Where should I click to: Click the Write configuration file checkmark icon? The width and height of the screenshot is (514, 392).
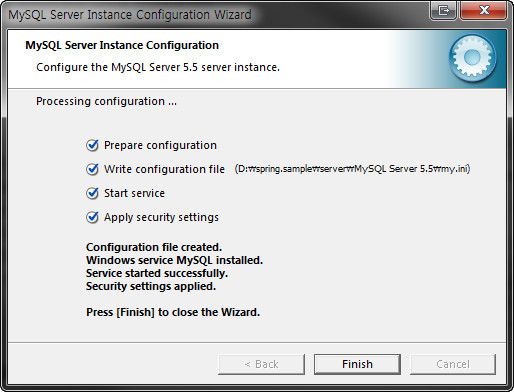click(92, 169)
